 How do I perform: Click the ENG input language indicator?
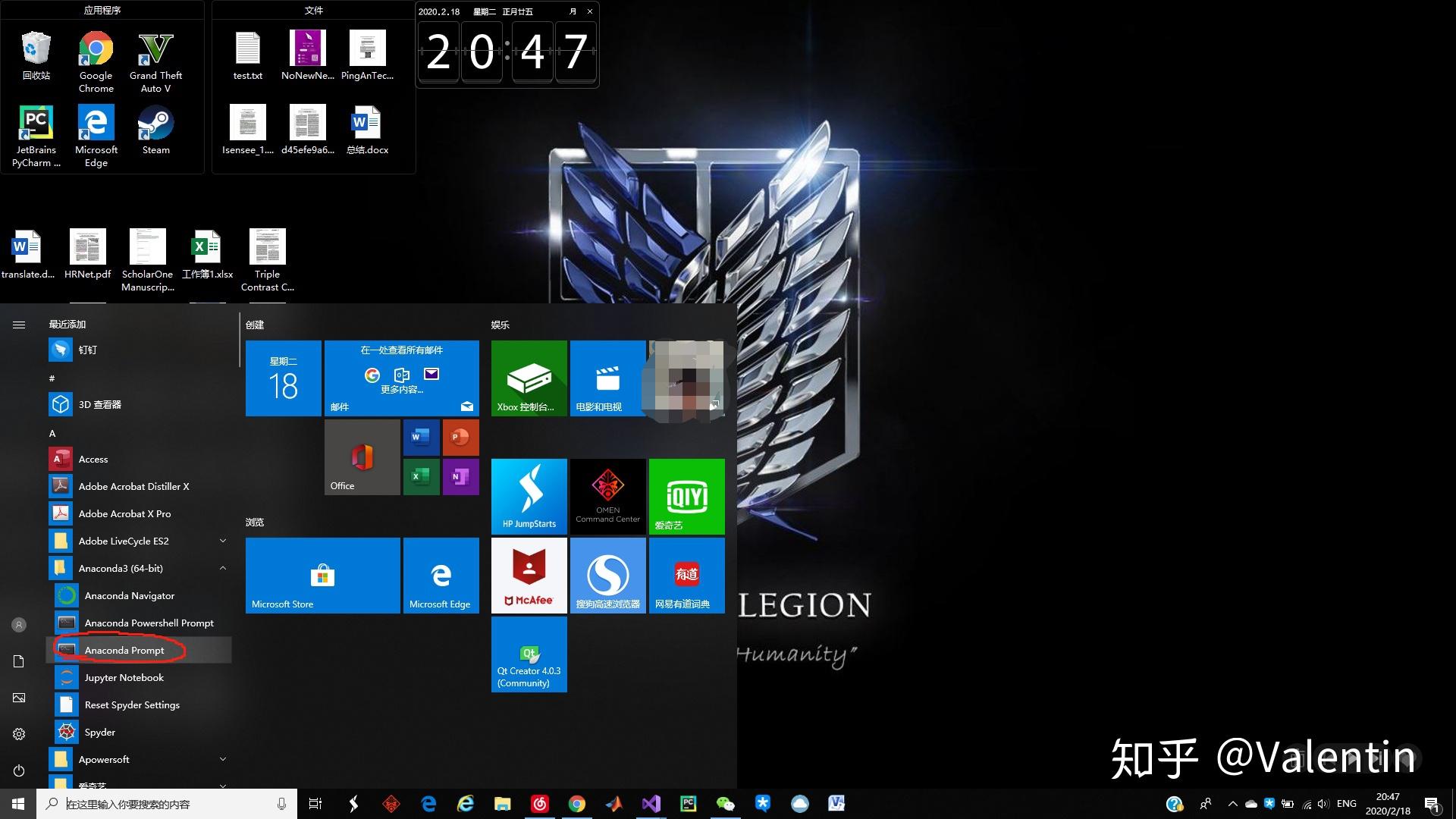[1347, 804]
